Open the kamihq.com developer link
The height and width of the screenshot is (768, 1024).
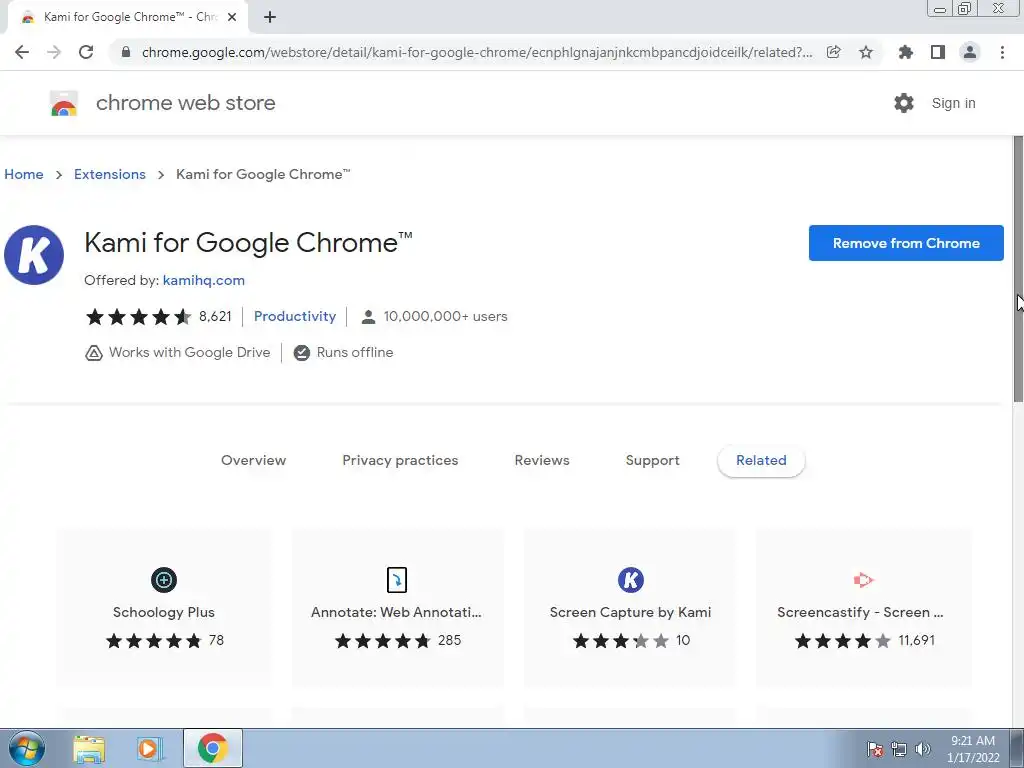coord(204,280)
